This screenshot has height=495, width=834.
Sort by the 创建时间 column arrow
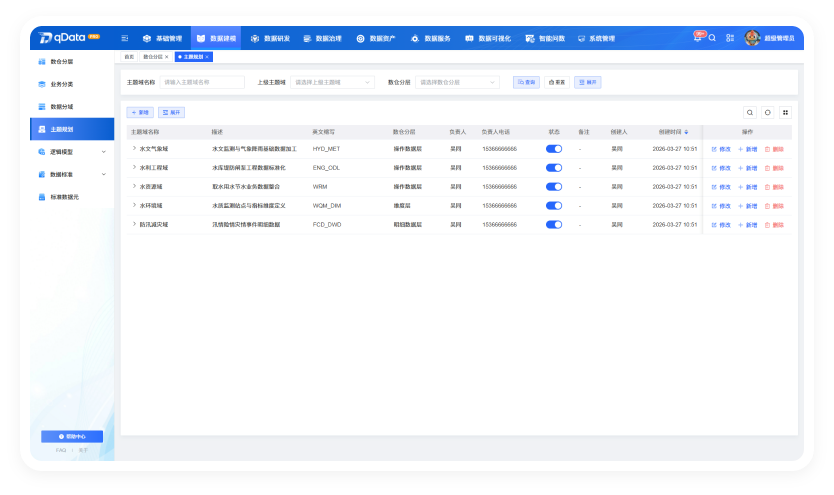click(686, 132)
